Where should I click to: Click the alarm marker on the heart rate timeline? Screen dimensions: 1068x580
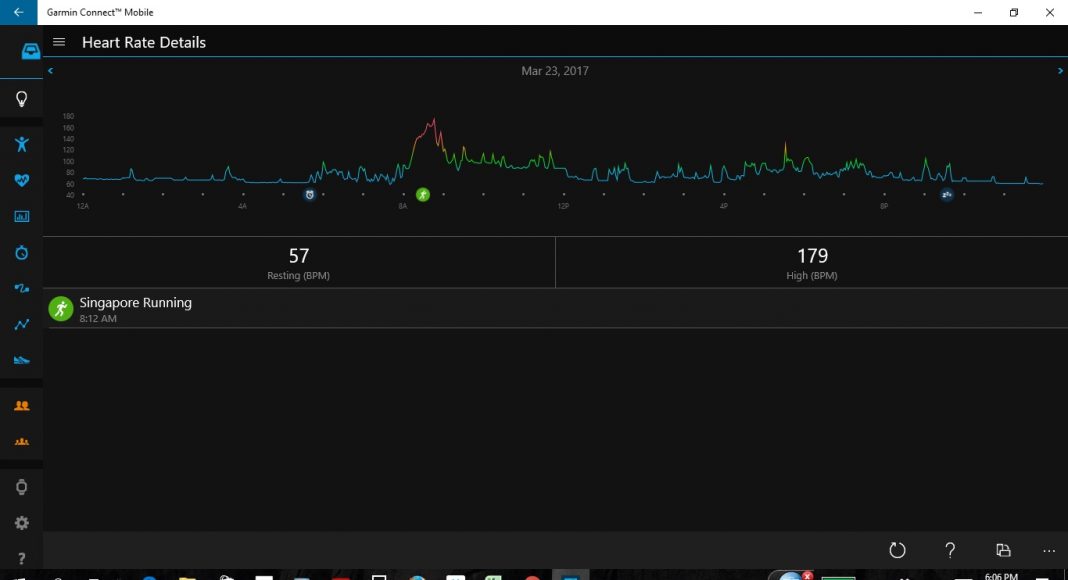(309, 195)
